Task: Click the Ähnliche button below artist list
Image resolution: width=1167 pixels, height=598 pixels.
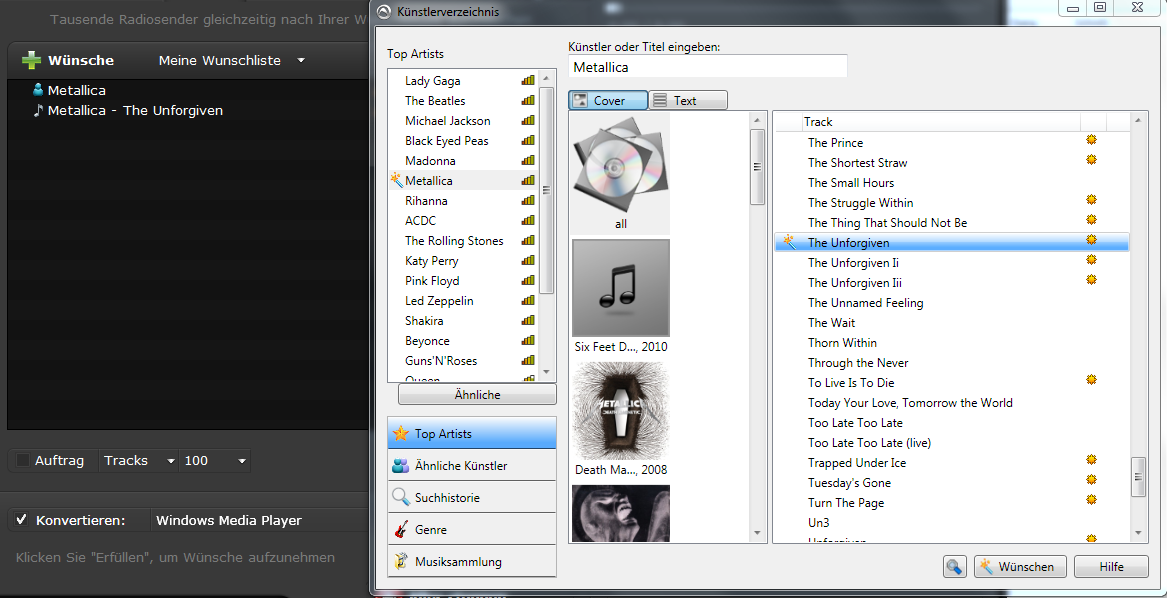Action: 477,395
